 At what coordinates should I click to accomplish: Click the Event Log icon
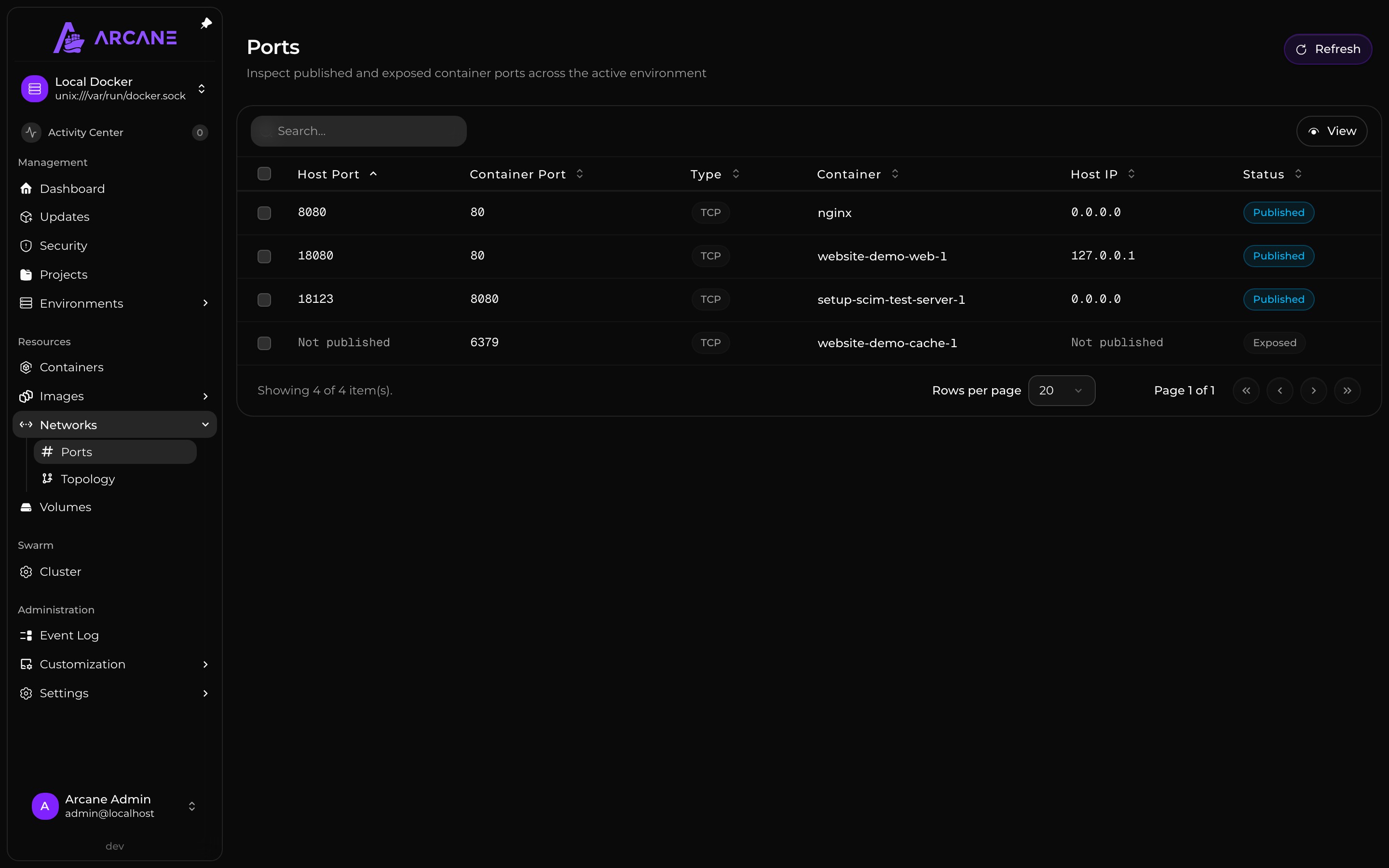click(x=26, y=636)
